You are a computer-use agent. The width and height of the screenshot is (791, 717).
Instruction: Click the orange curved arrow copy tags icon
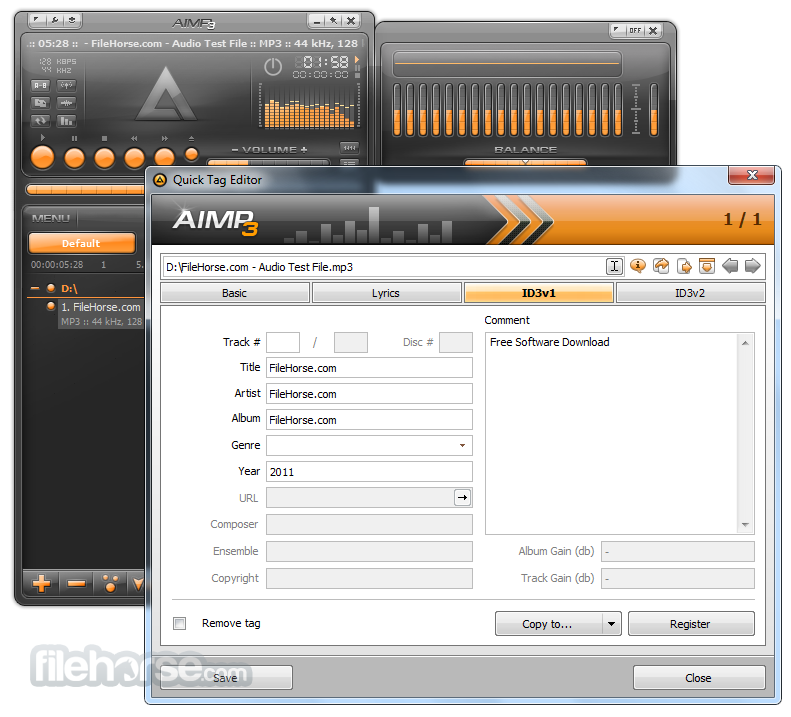click(x=661, y=265)
